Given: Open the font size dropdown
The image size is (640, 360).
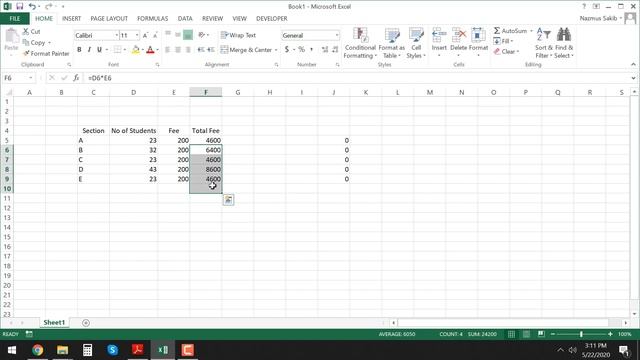Looking at the screenshot, I should pos(137,36).
